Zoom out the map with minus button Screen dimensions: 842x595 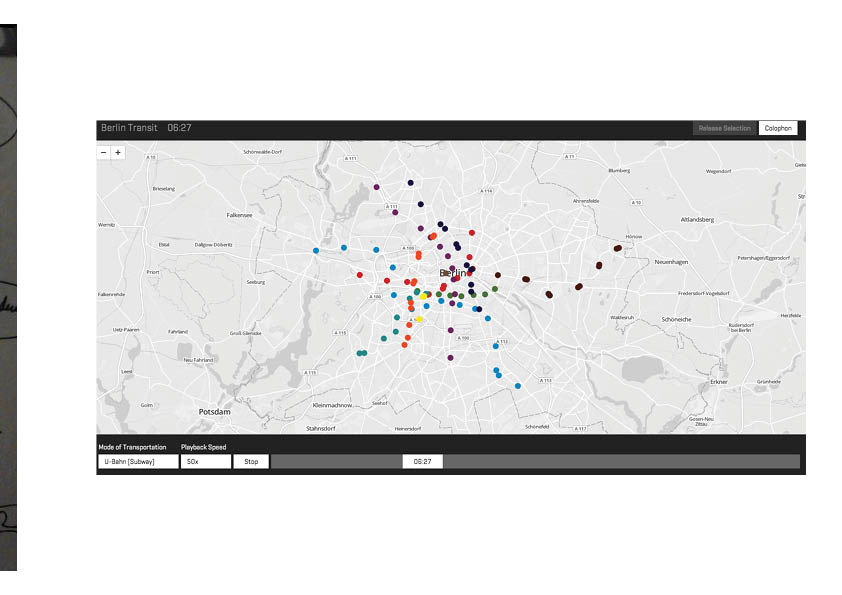(104, 153)
